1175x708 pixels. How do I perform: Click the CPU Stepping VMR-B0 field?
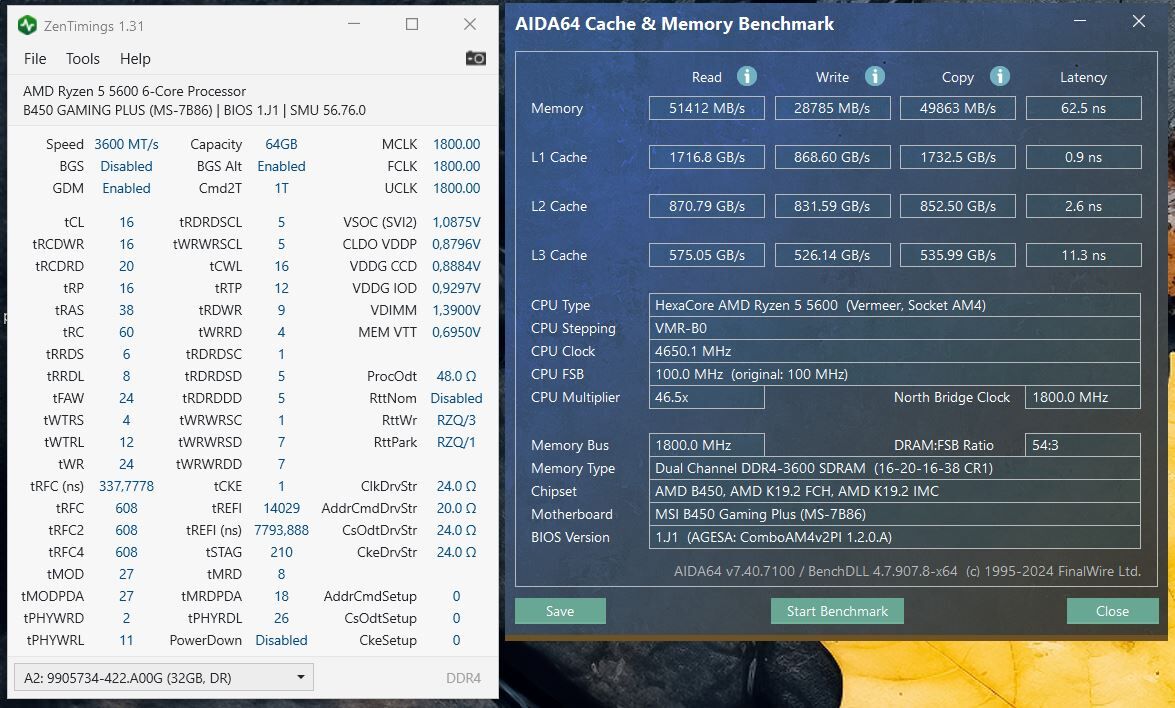[895, 328]
